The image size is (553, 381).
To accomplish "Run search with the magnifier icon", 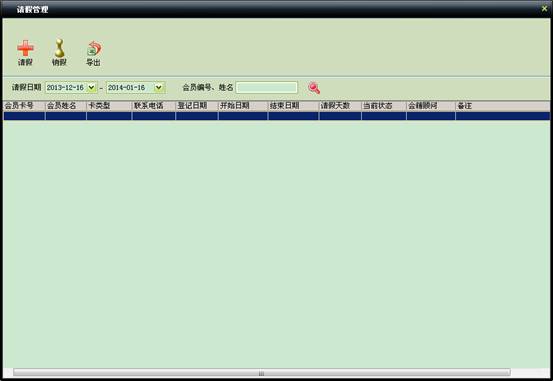I will pos(314,88).
